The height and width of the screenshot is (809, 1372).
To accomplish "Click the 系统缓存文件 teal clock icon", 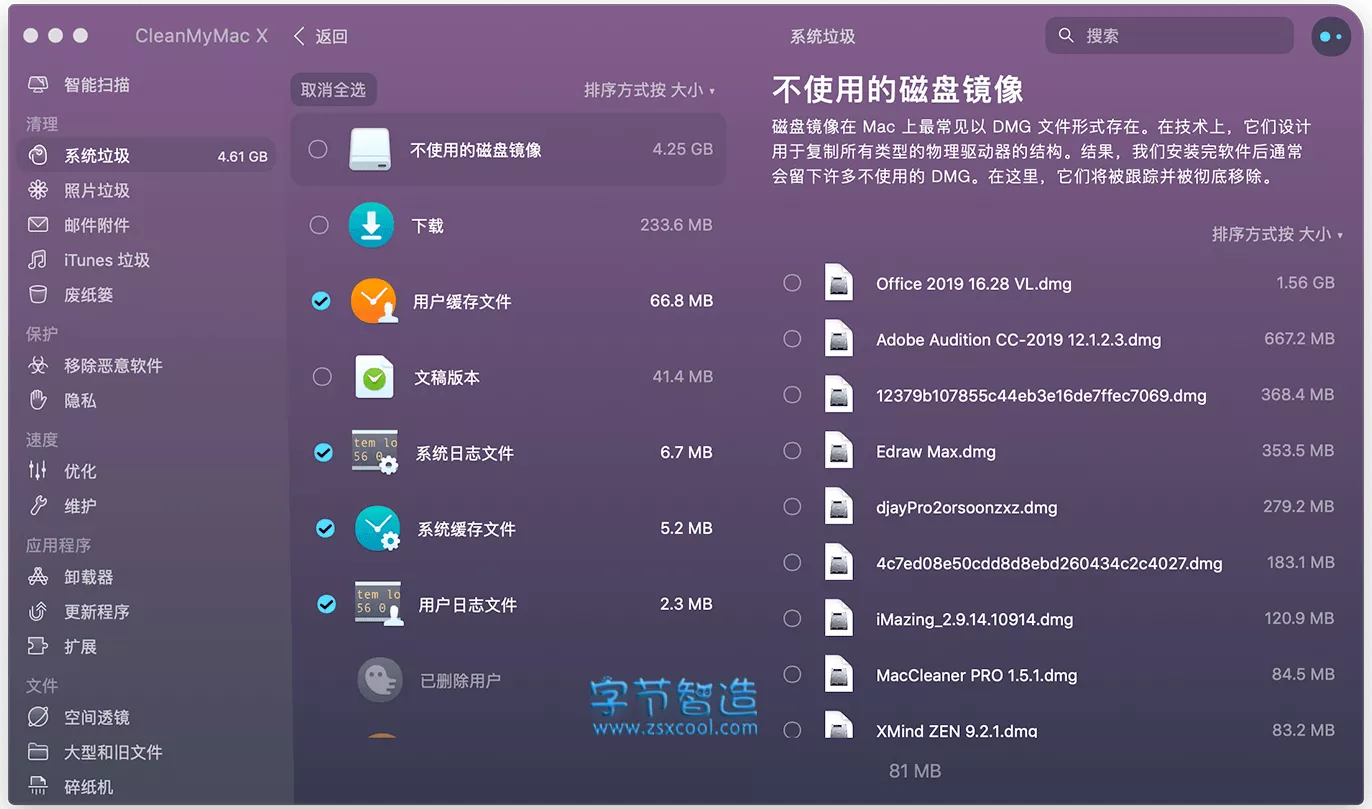I will tap(378, 529).
